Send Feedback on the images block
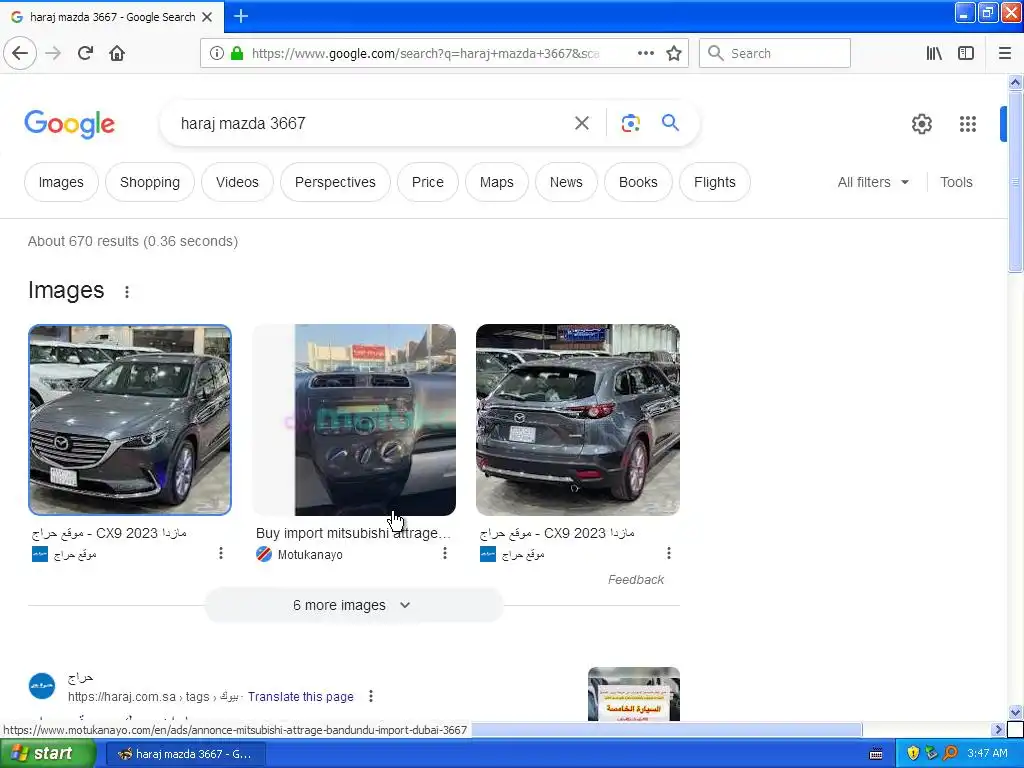The height and width of the screenshot is (768, 1024). click(635, 579)
